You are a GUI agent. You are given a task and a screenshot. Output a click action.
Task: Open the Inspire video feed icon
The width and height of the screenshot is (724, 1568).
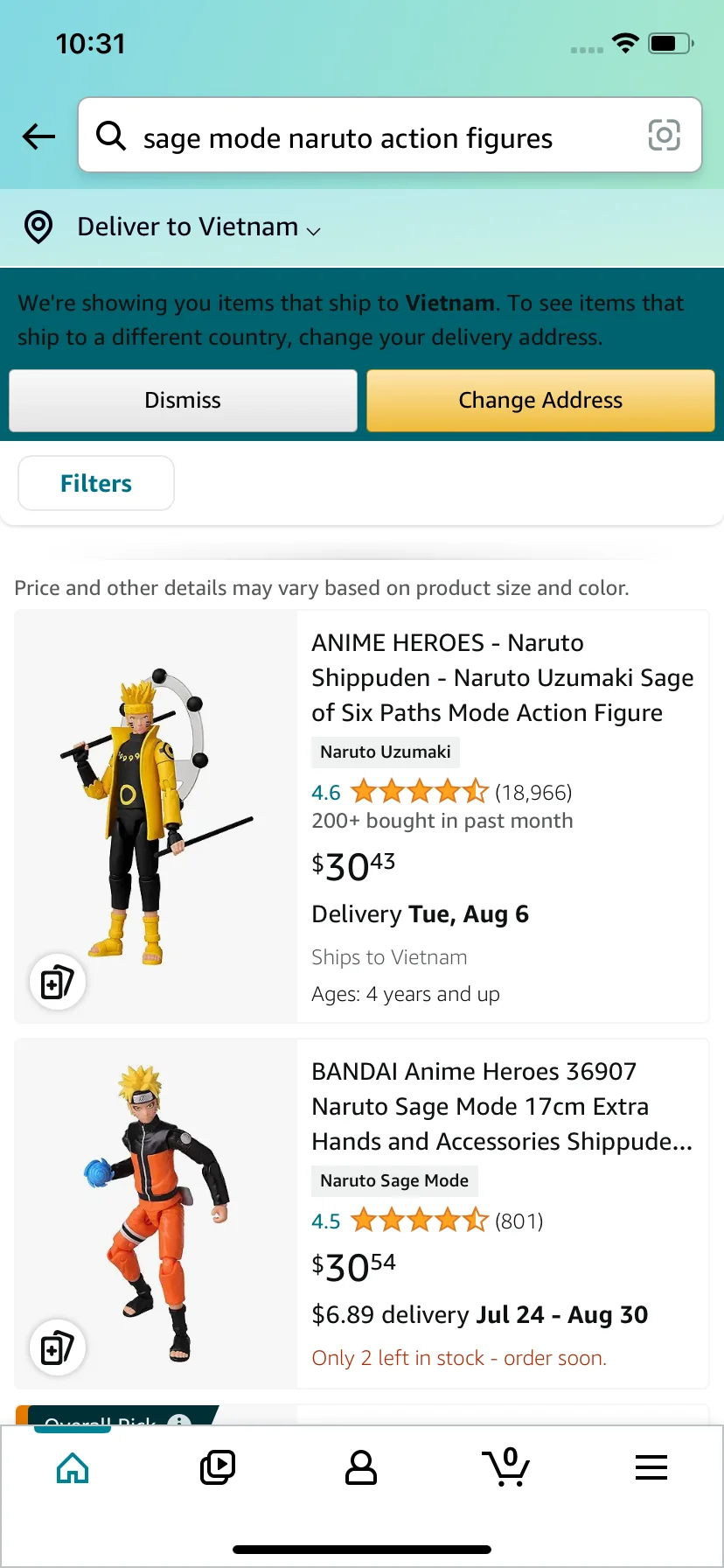(x=218, y=1467)
